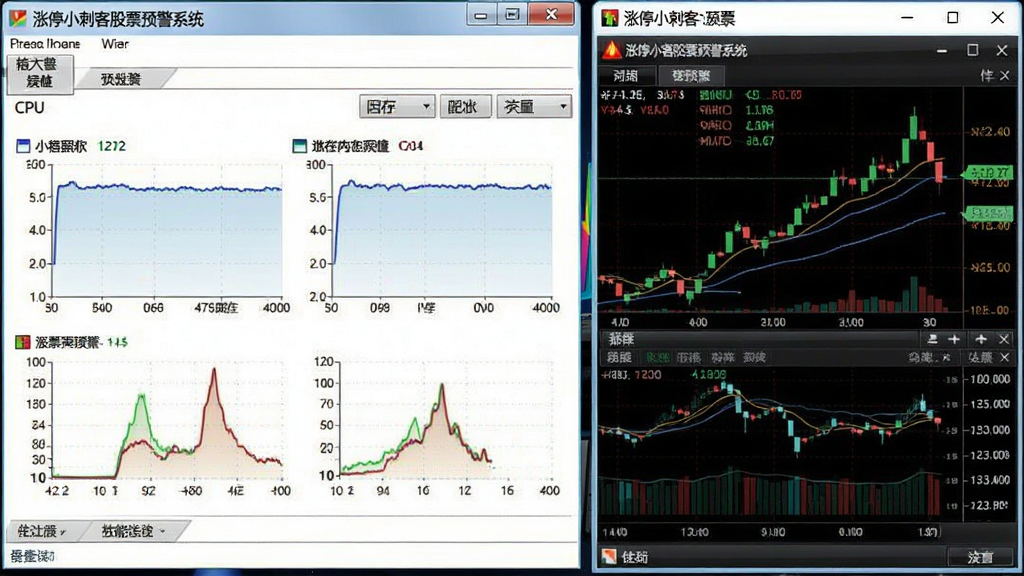
Task: Select the first tab in the lower panel tab row
Action: [x=619, y=358]
